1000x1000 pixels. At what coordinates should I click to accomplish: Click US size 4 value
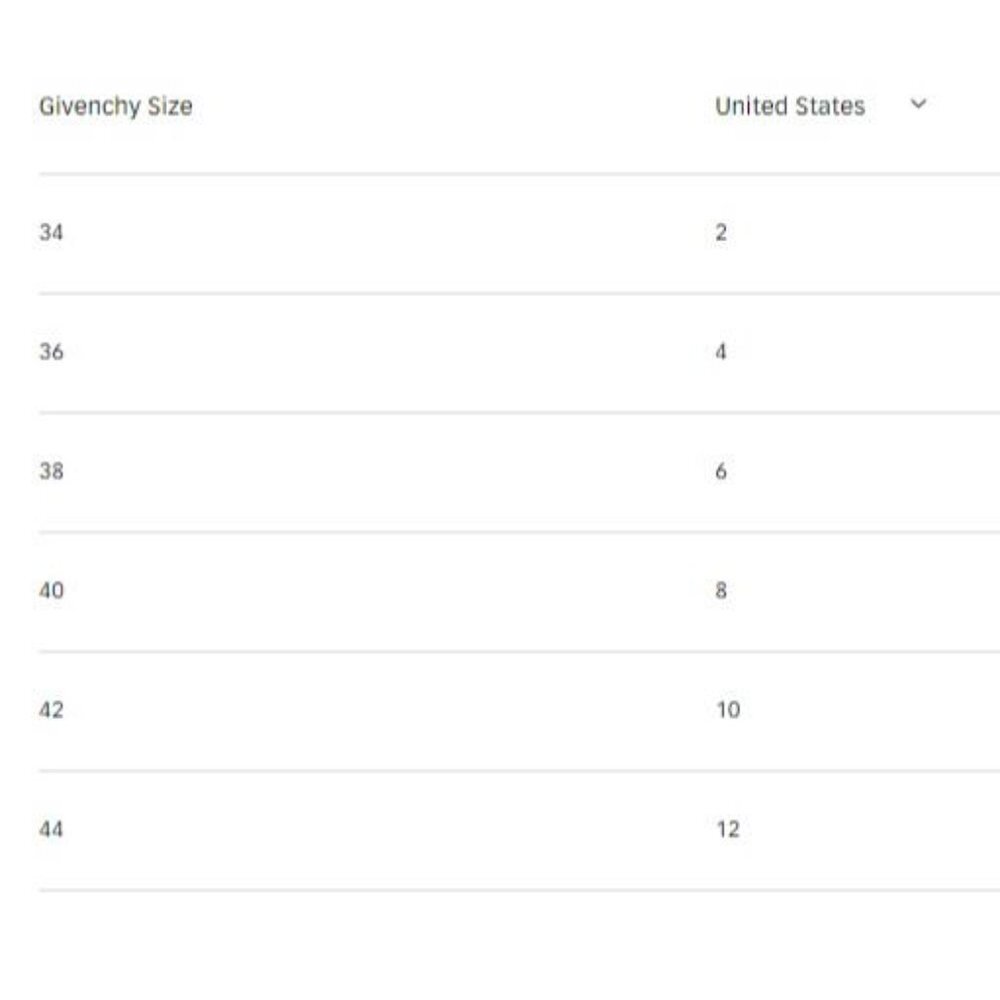[721, 352]
